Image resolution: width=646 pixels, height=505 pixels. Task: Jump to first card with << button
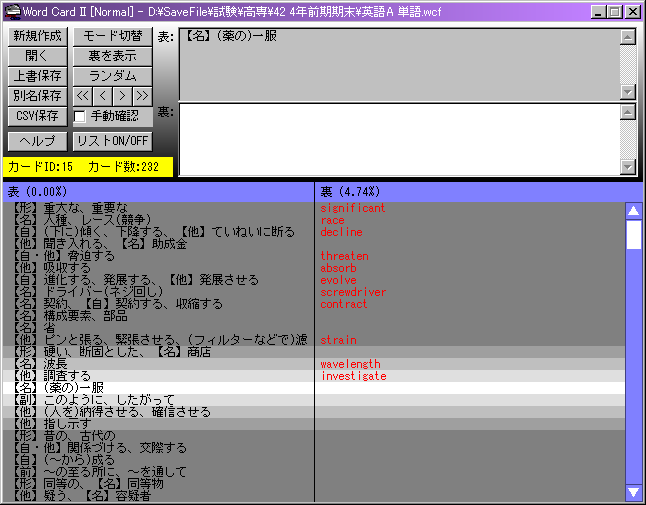(x=83, y=96)
